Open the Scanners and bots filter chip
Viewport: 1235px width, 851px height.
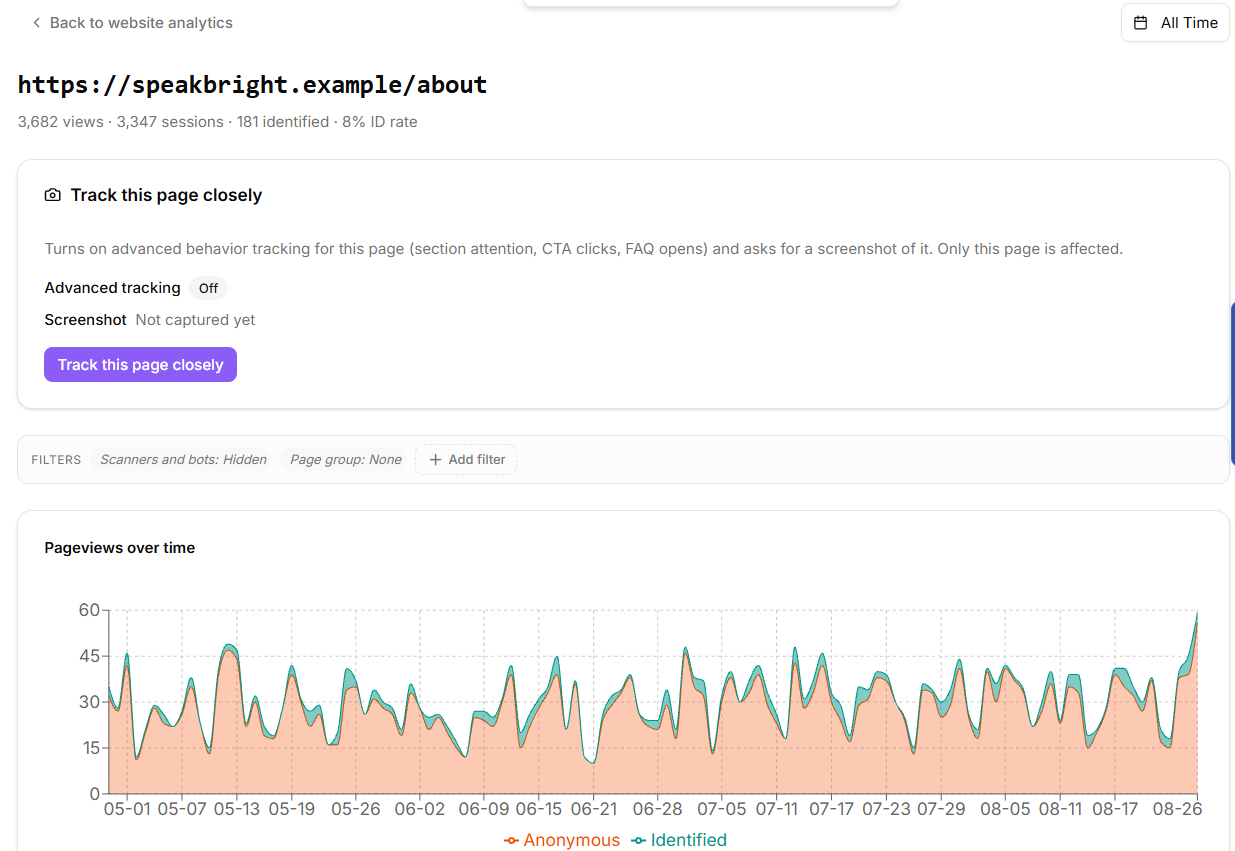pyautogui.click(x=183, y=460)
